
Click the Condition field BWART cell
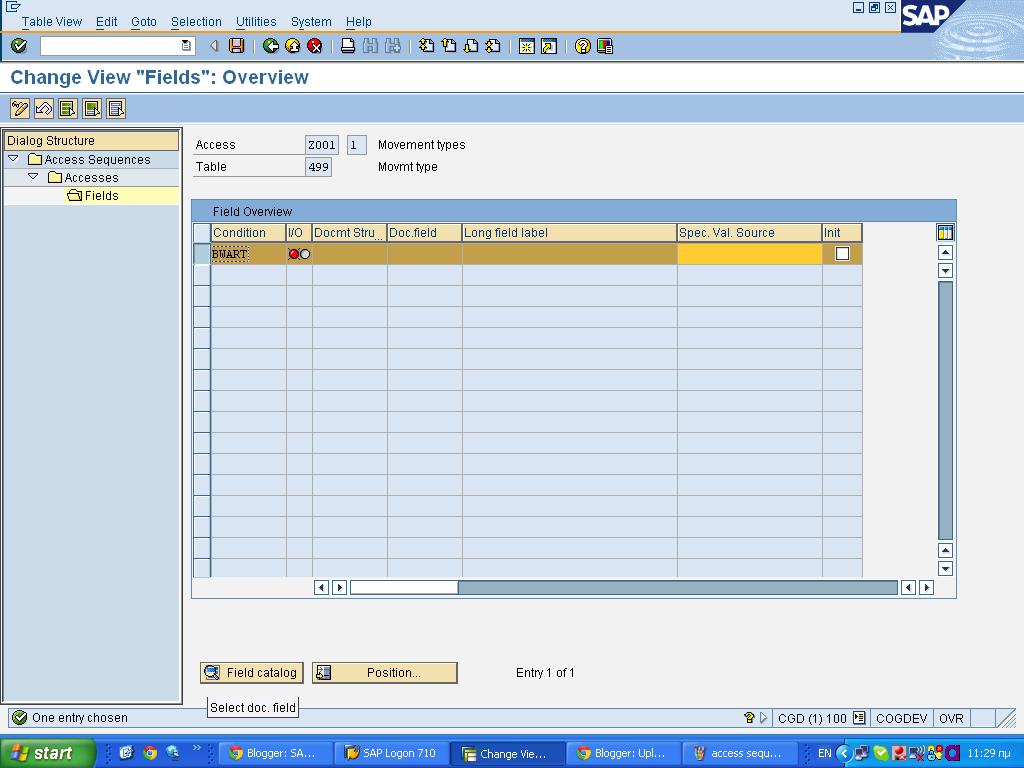(x=248, y=254)
